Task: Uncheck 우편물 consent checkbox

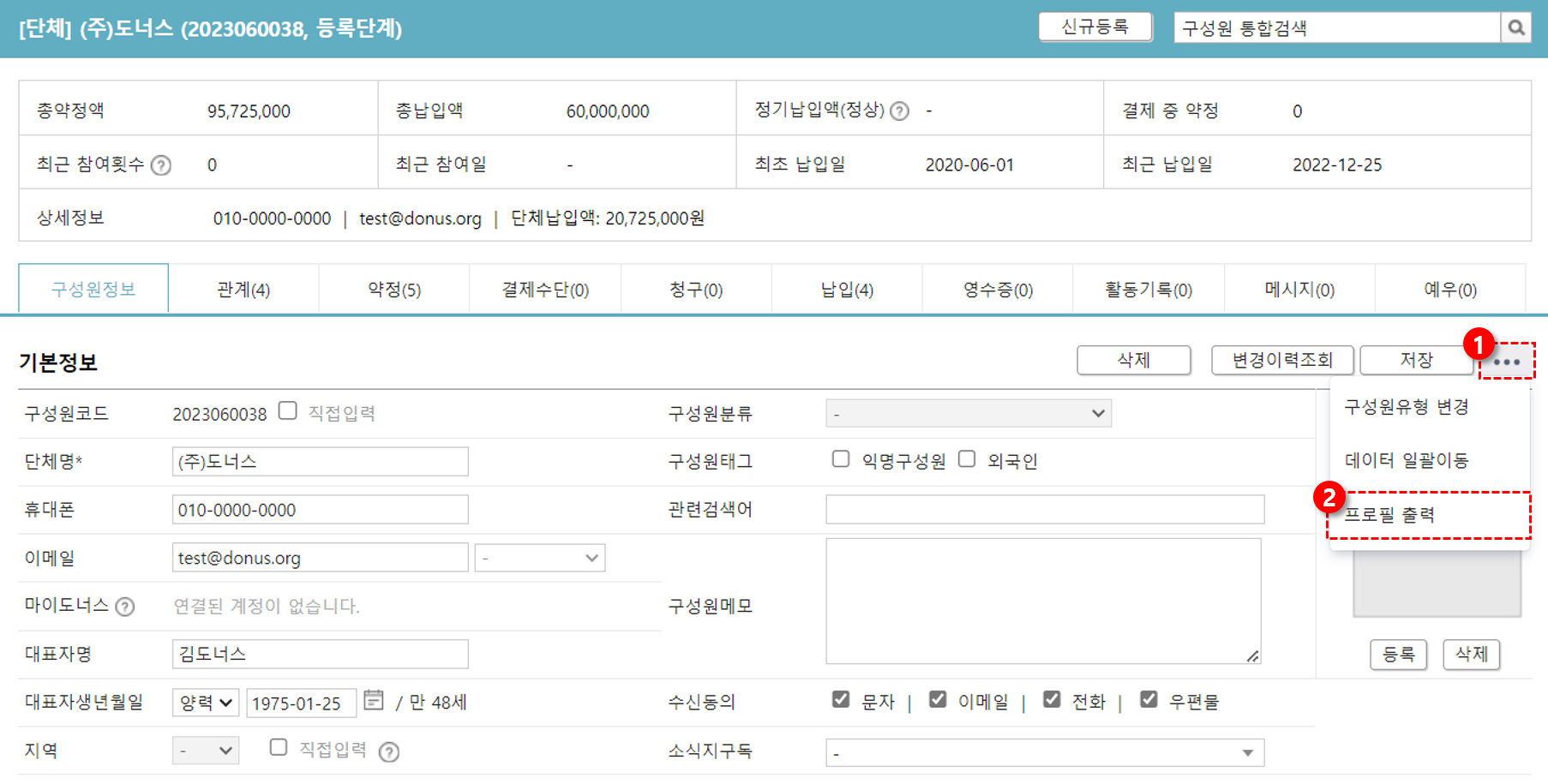Action: [1149, 700]
